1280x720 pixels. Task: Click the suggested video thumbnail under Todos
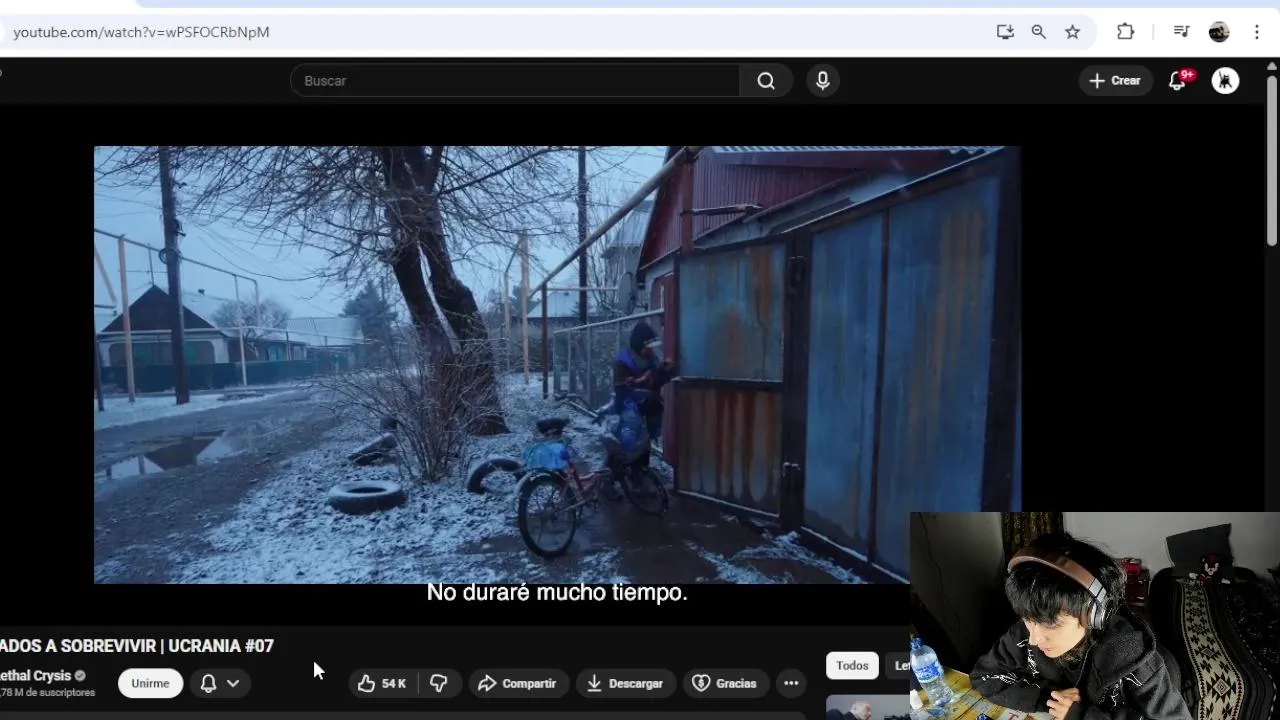pos(868,707)
